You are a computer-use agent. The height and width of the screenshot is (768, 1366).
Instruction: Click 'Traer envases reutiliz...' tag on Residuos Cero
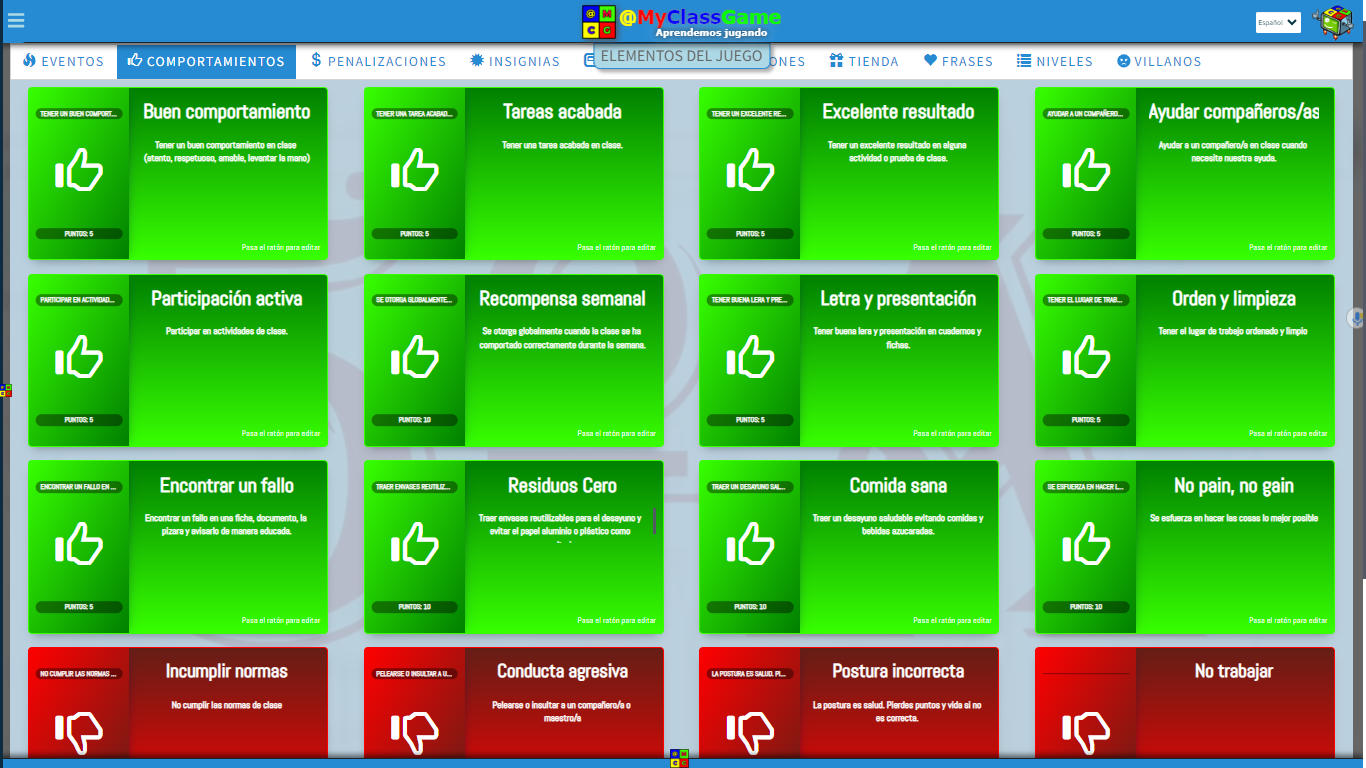coord(415,487)
